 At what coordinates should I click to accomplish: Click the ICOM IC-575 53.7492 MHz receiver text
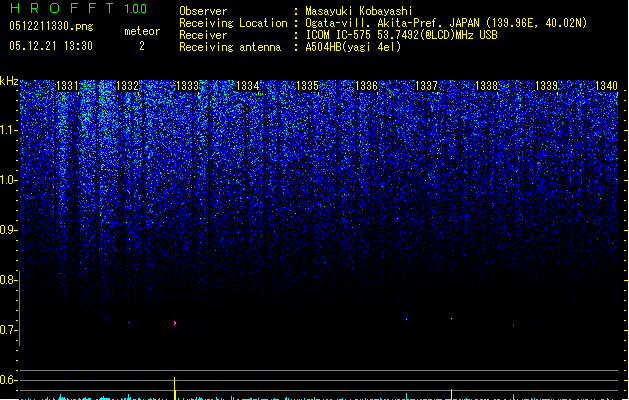pos(401,35)
